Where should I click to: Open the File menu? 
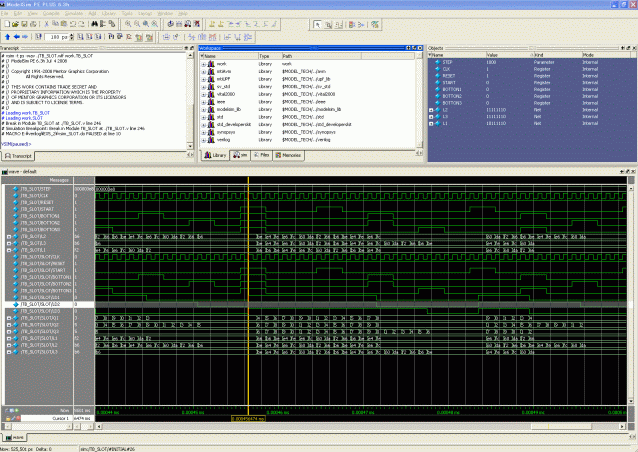(x=4, y=13)
